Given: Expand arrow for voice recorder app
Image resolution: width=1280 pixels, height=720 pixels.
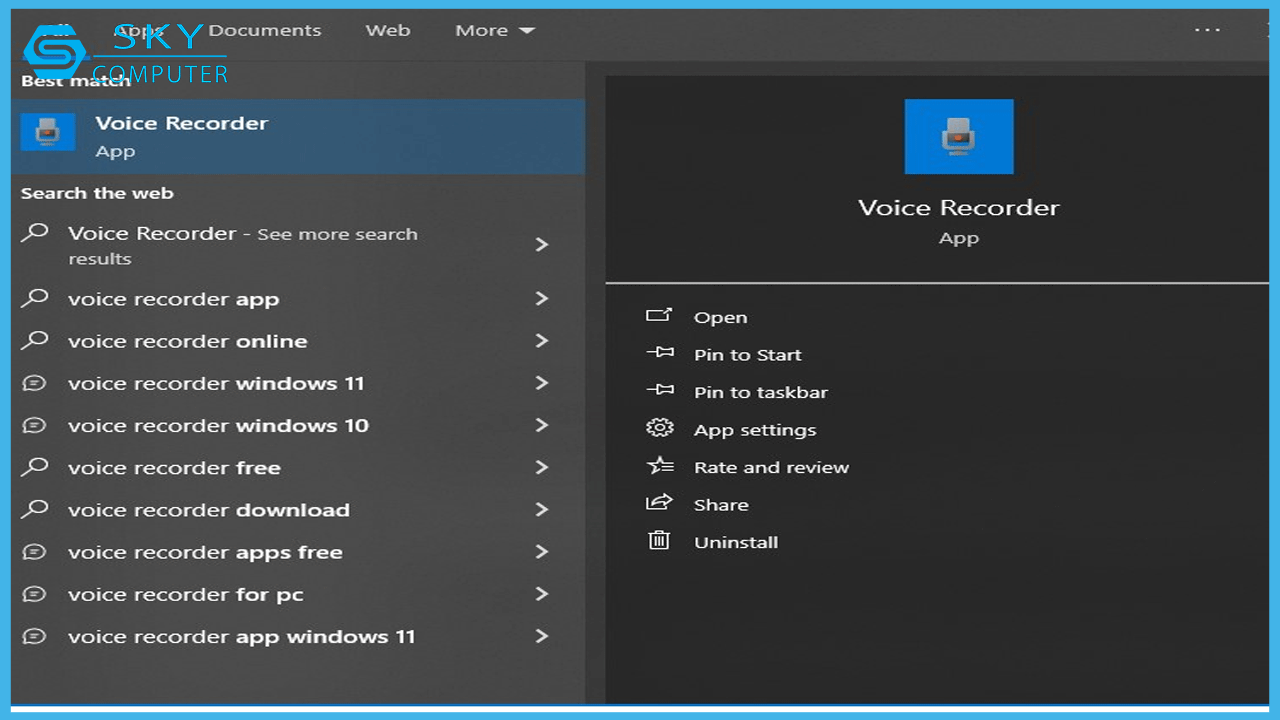Looking at the screenshot, I should (542, 298).
